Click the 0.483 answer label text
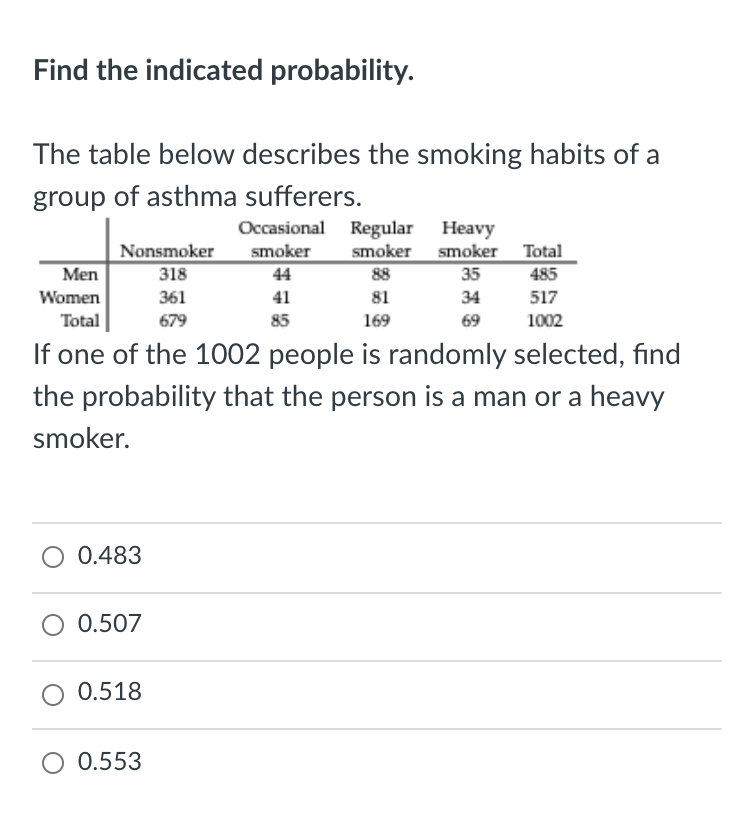This screenshot has height=832, width=754. pos(108,556)
